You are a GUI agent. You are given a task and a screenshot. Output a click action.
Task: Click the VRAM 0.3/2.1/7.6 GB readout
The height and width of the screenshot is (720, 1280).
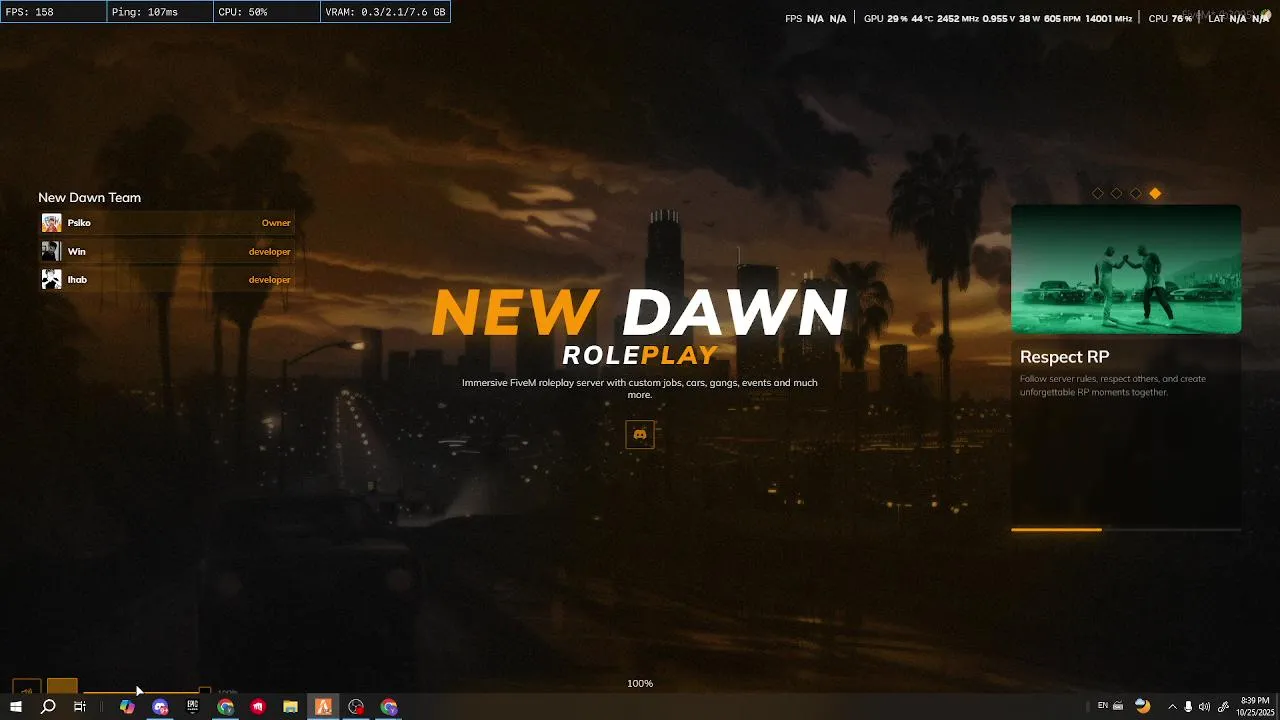(385, 12)
